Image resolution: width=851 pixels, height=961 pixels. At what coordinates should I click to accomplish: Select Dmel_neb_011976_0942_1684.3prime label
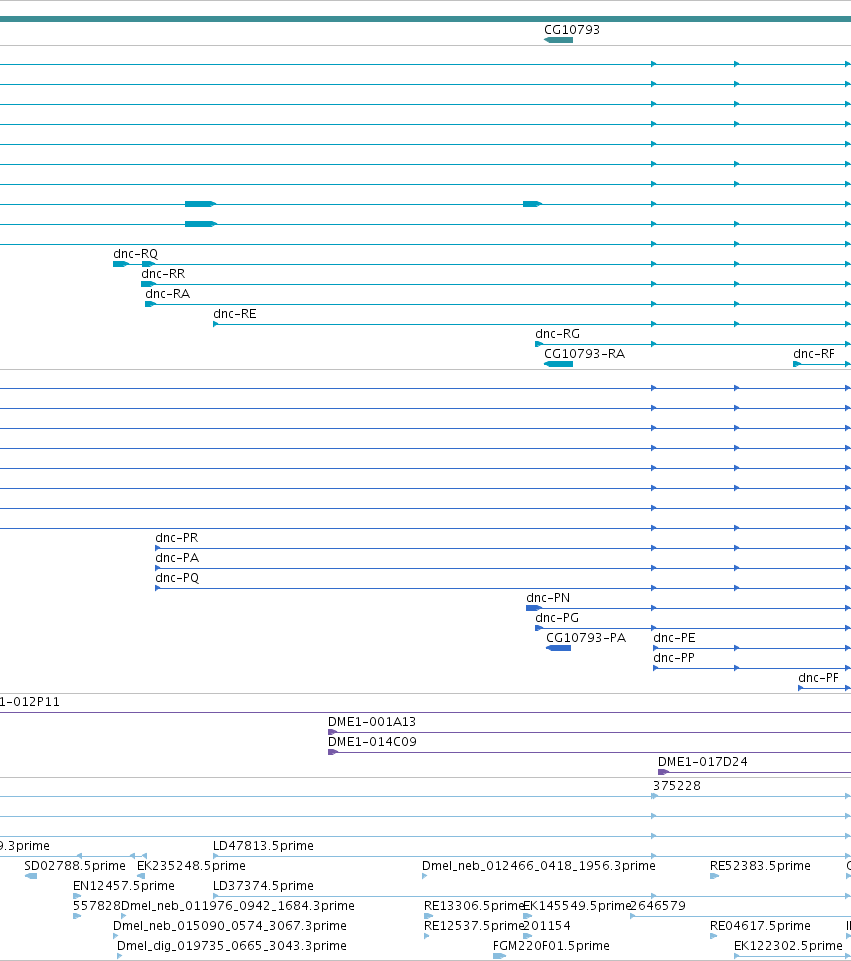[x=238, y=906]
